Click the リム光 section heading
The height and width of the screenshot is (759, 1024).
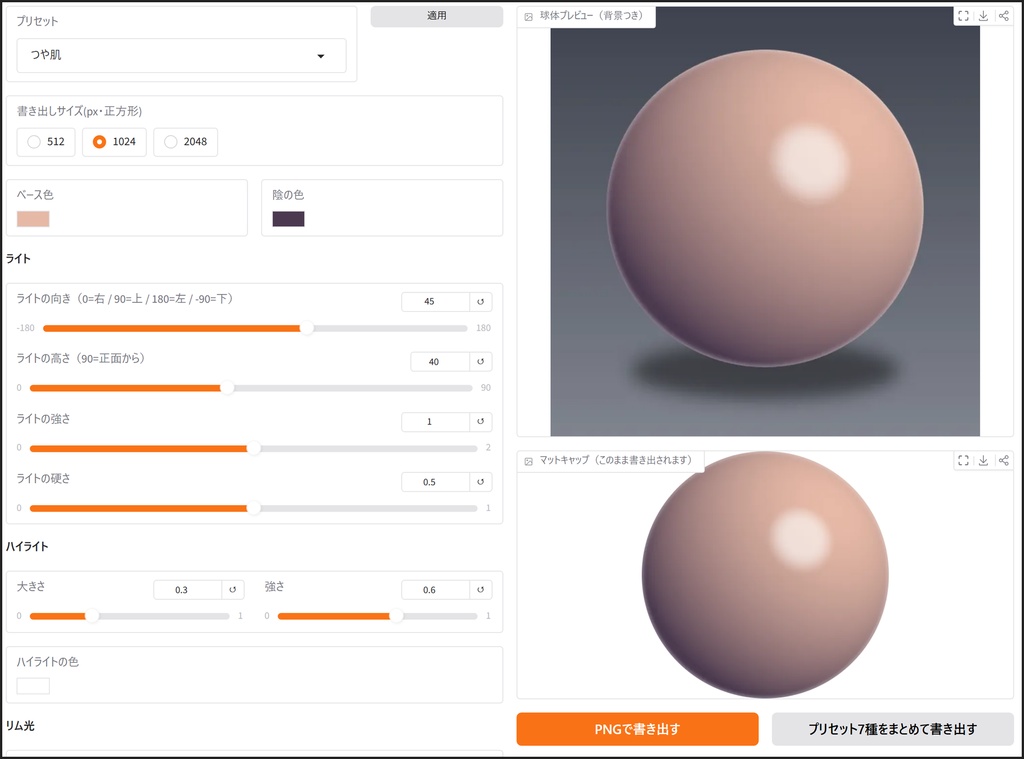point(20,726)
